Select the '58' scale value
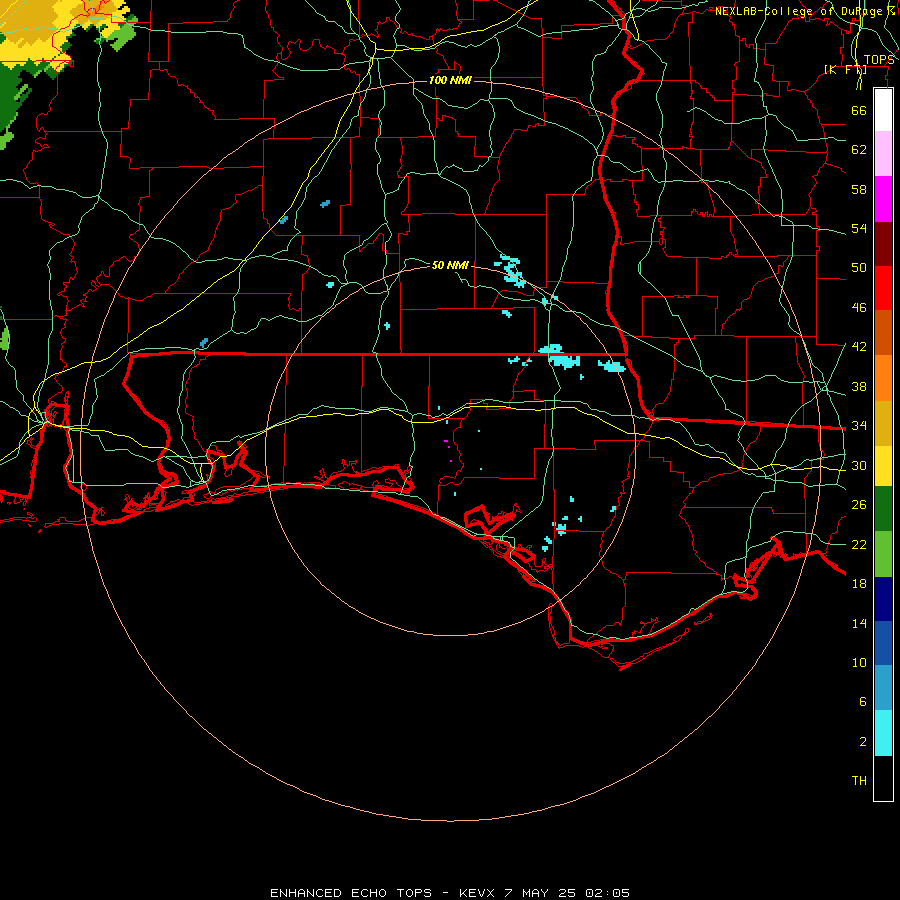900x900 pixels. (859, 189)
